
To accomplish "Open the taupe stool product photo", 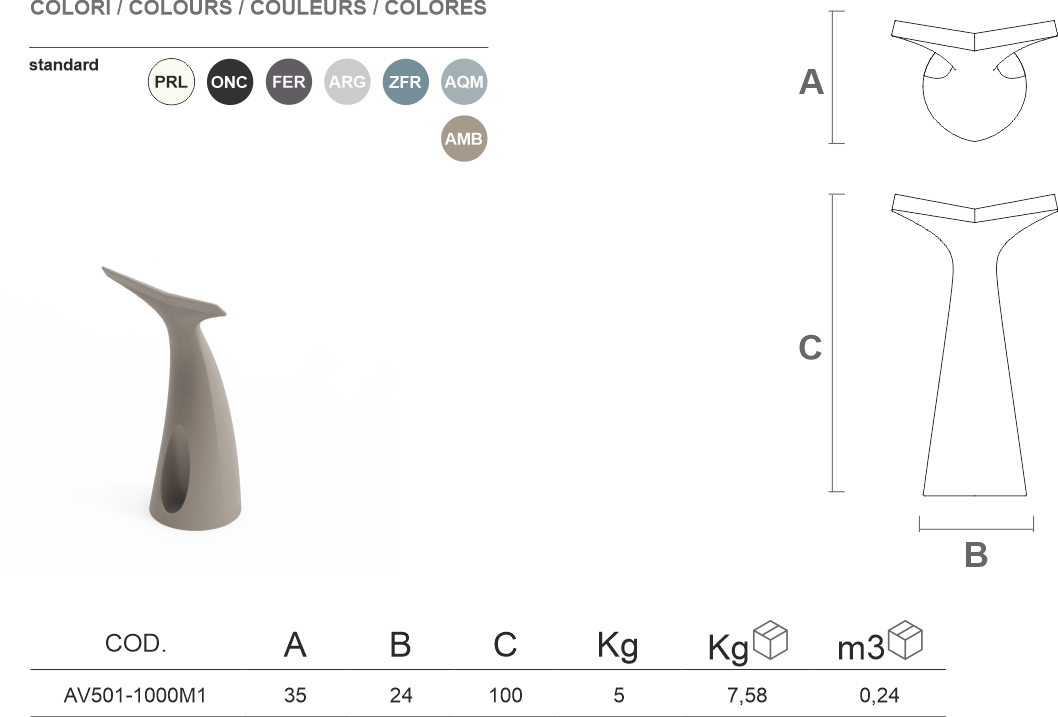I will point(197,420).
